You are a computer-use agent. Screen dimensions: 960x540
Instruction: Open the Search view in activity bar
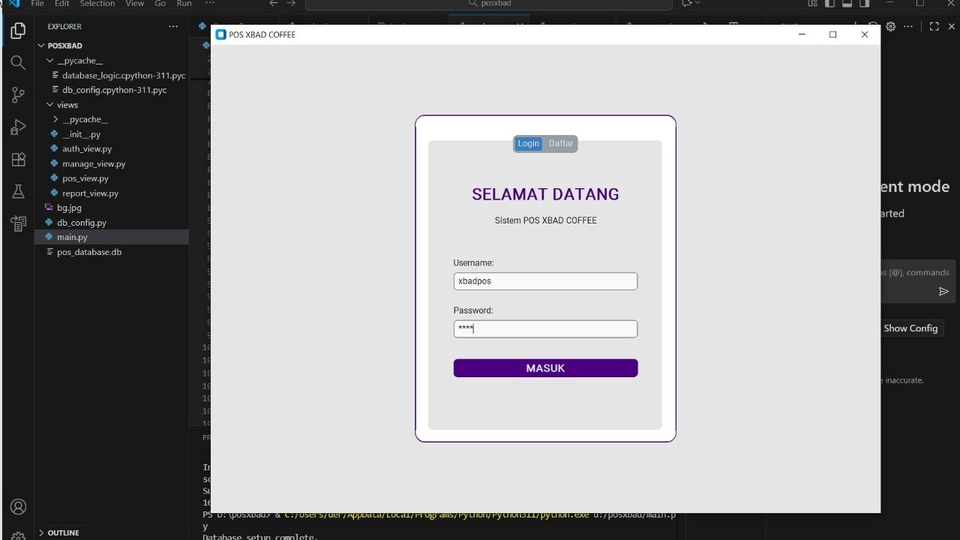tap(17, 63)
